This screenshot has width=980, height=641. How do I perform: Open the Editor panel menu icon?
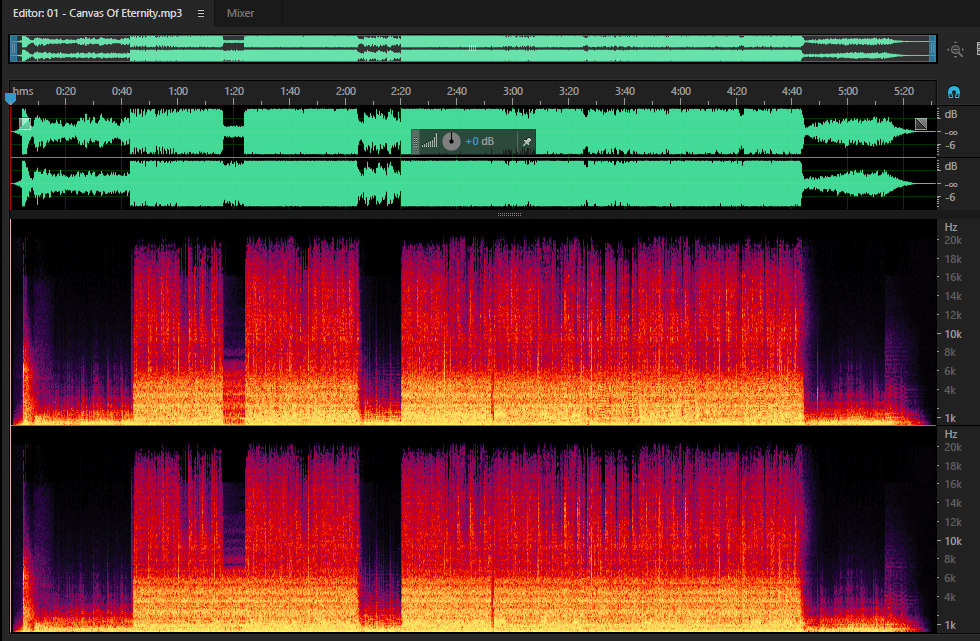click(x=201, y=13)
